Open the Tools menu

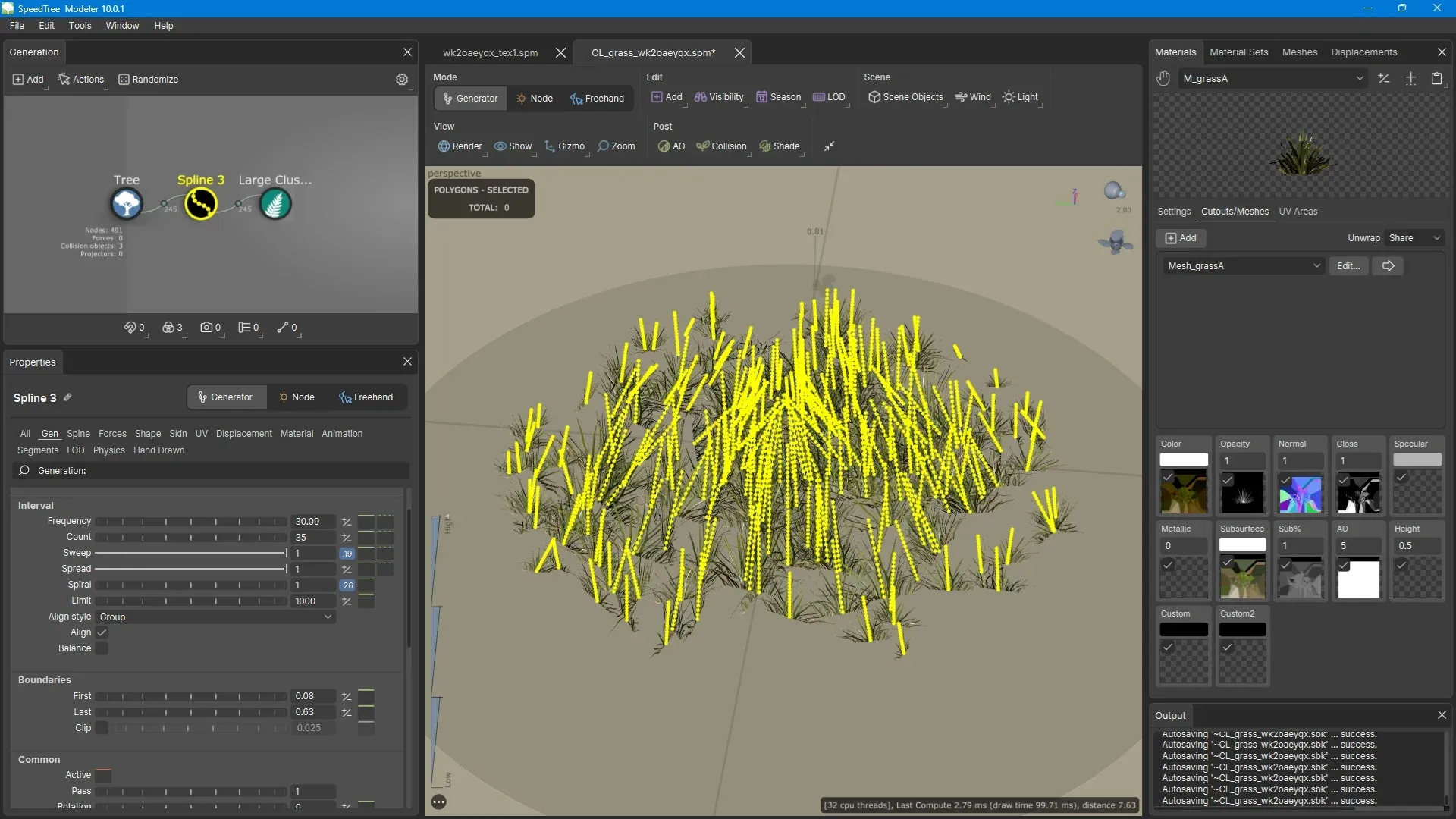pyautogui.click(x=80, y=26)
